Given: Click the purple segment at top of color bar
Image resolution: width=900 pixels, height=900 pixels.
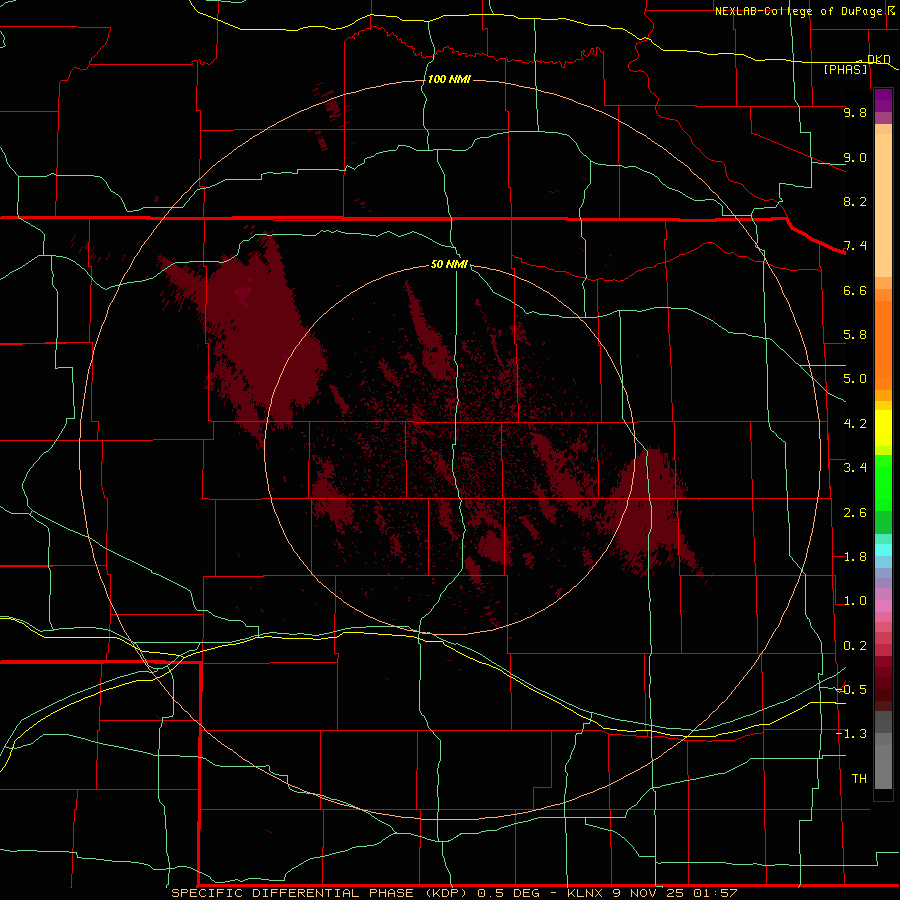Looking at the screenshot, I should click(x=883, y=100).
